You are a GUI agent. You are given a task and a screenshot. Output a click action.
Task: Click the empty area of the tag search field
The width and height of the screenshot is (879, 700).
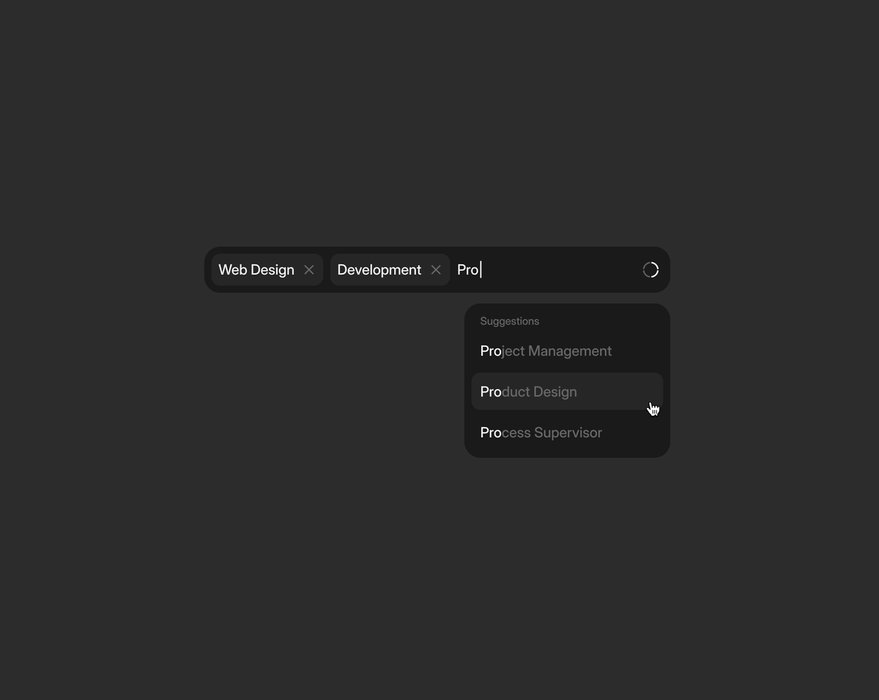[x=561, y=270]
